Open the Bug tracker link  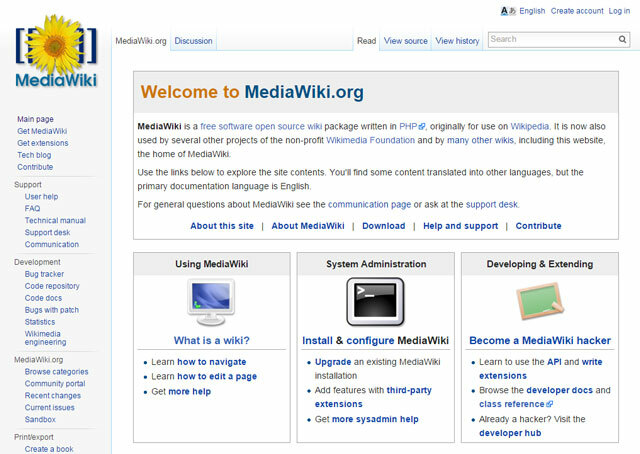tap(44, 274)
